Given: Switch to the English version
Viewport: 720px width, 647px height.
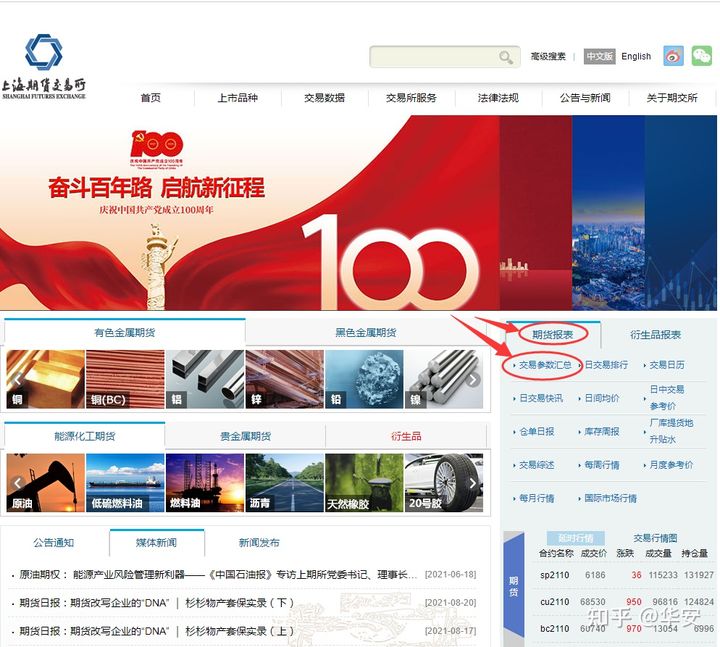Looking at the screenshot, I should 636,56.
